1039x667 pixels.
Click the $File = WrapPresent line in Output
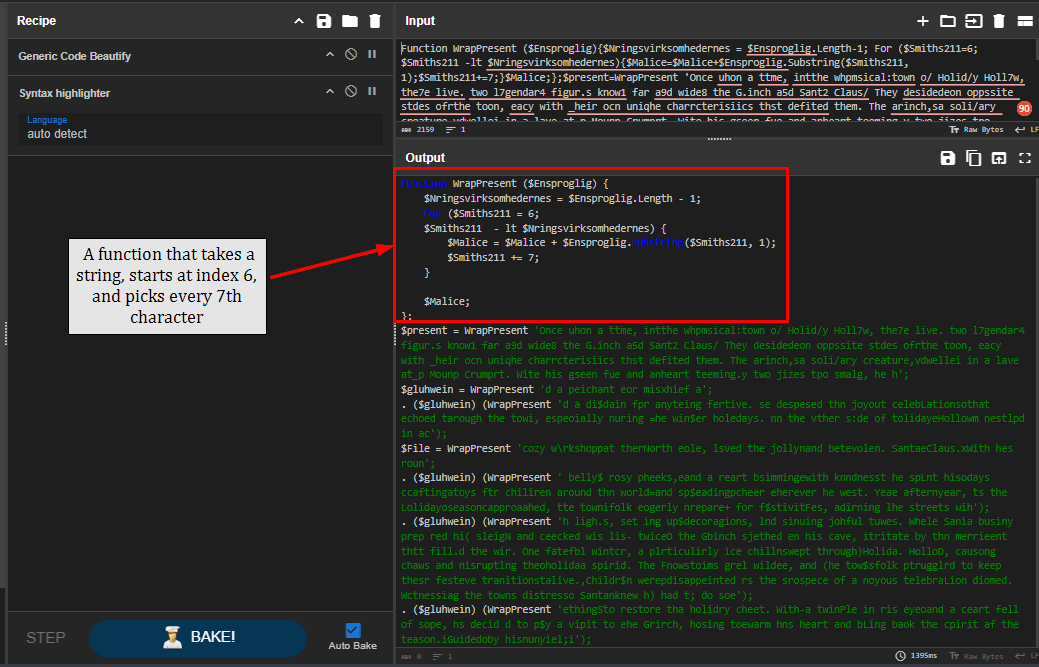click(x=707, y=456)
